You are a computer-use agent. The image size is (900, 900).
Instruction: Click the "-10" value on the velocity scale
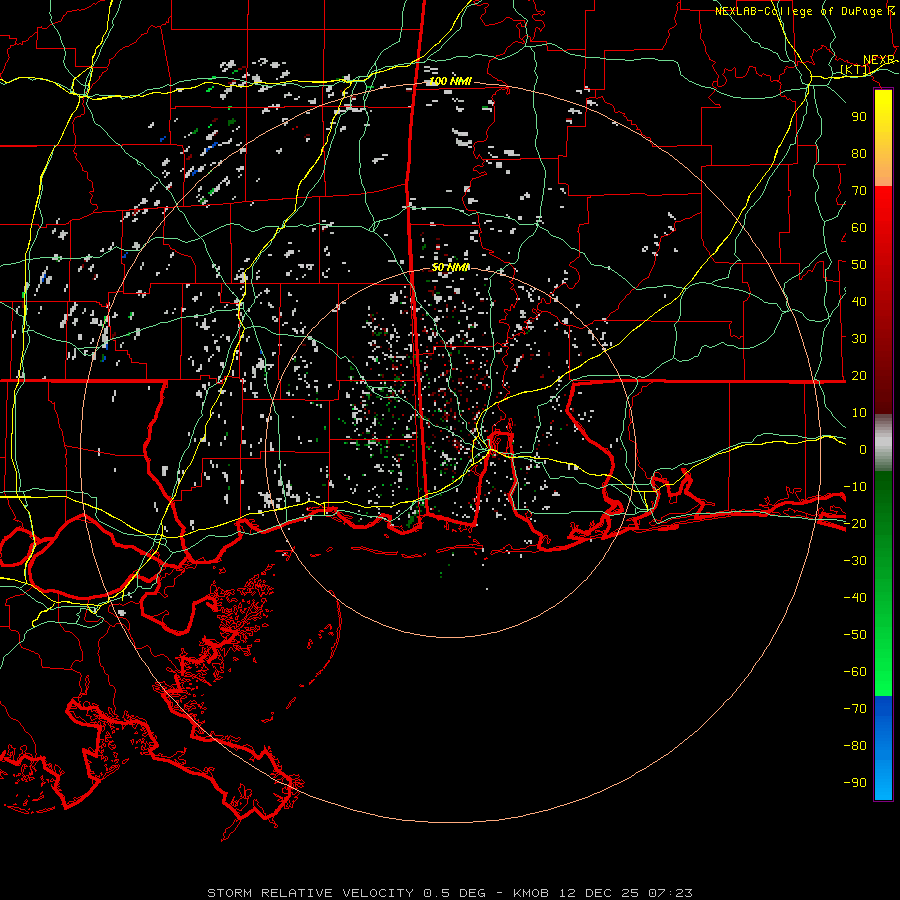[x=855, y=487]
